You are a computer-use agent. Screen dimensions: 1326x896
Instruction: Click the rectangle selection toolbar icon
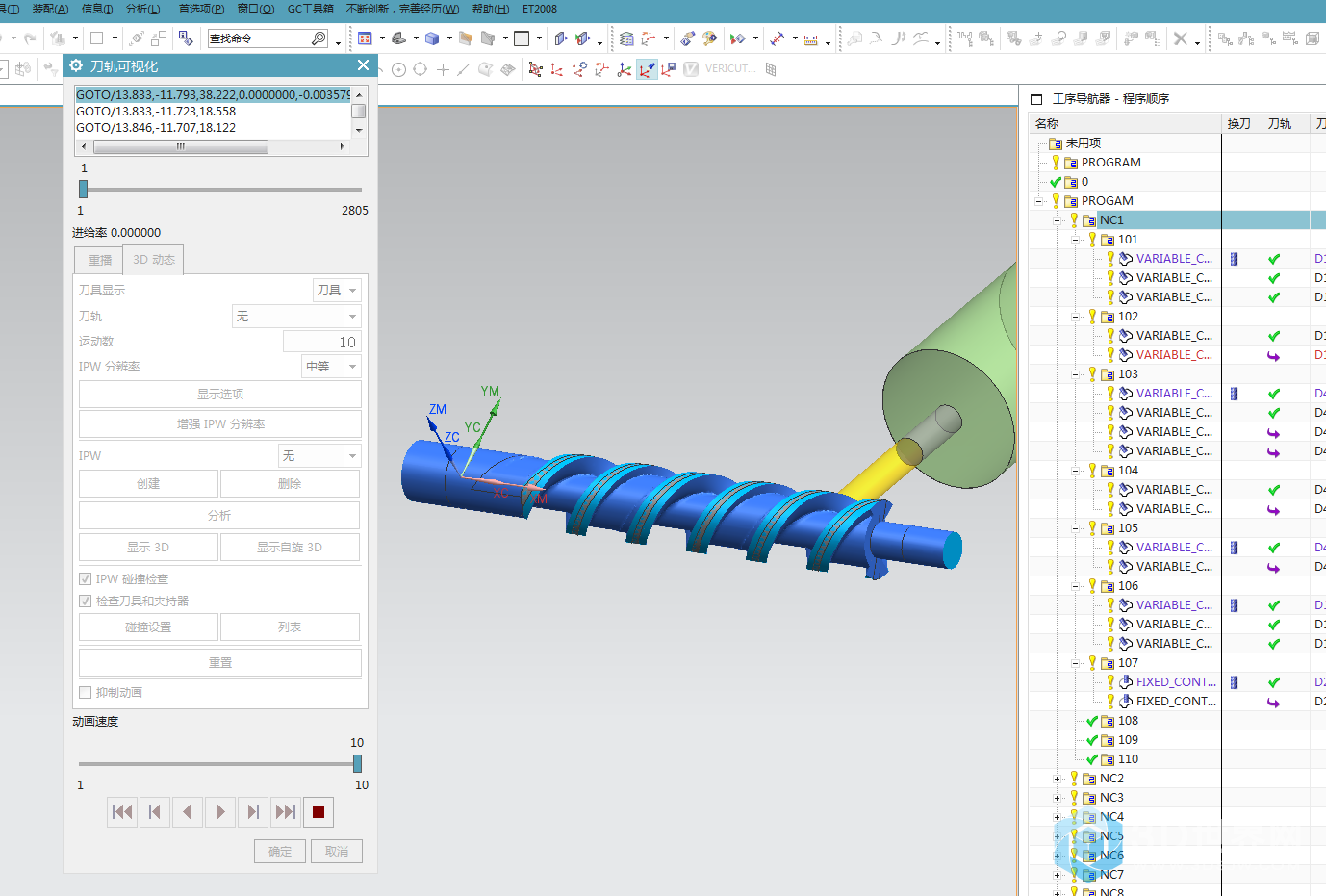[97, 38]
